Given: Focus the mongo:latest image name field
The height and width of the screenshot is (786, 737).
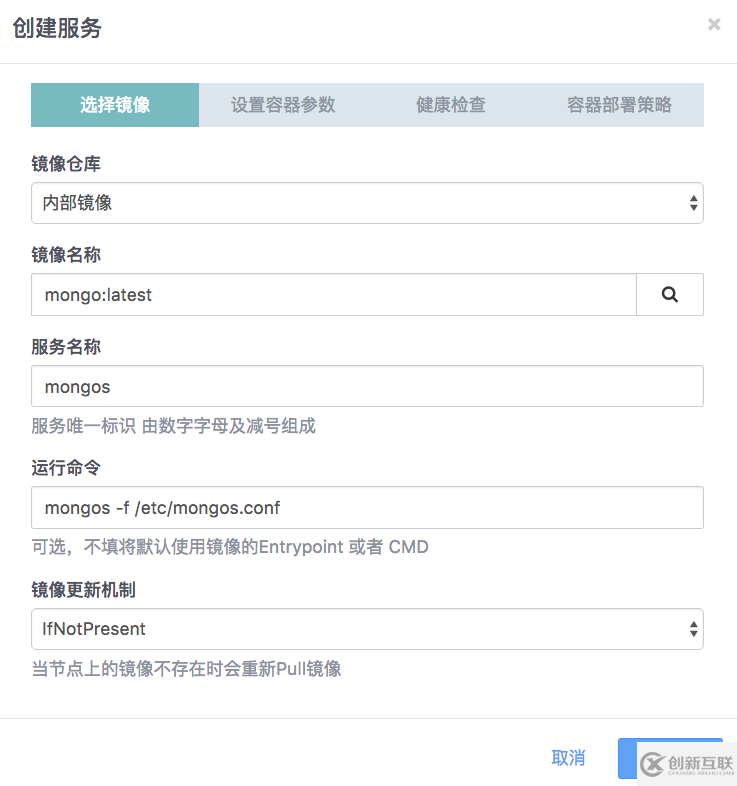Looking at the screenshot, I should (x=333, y=295).
